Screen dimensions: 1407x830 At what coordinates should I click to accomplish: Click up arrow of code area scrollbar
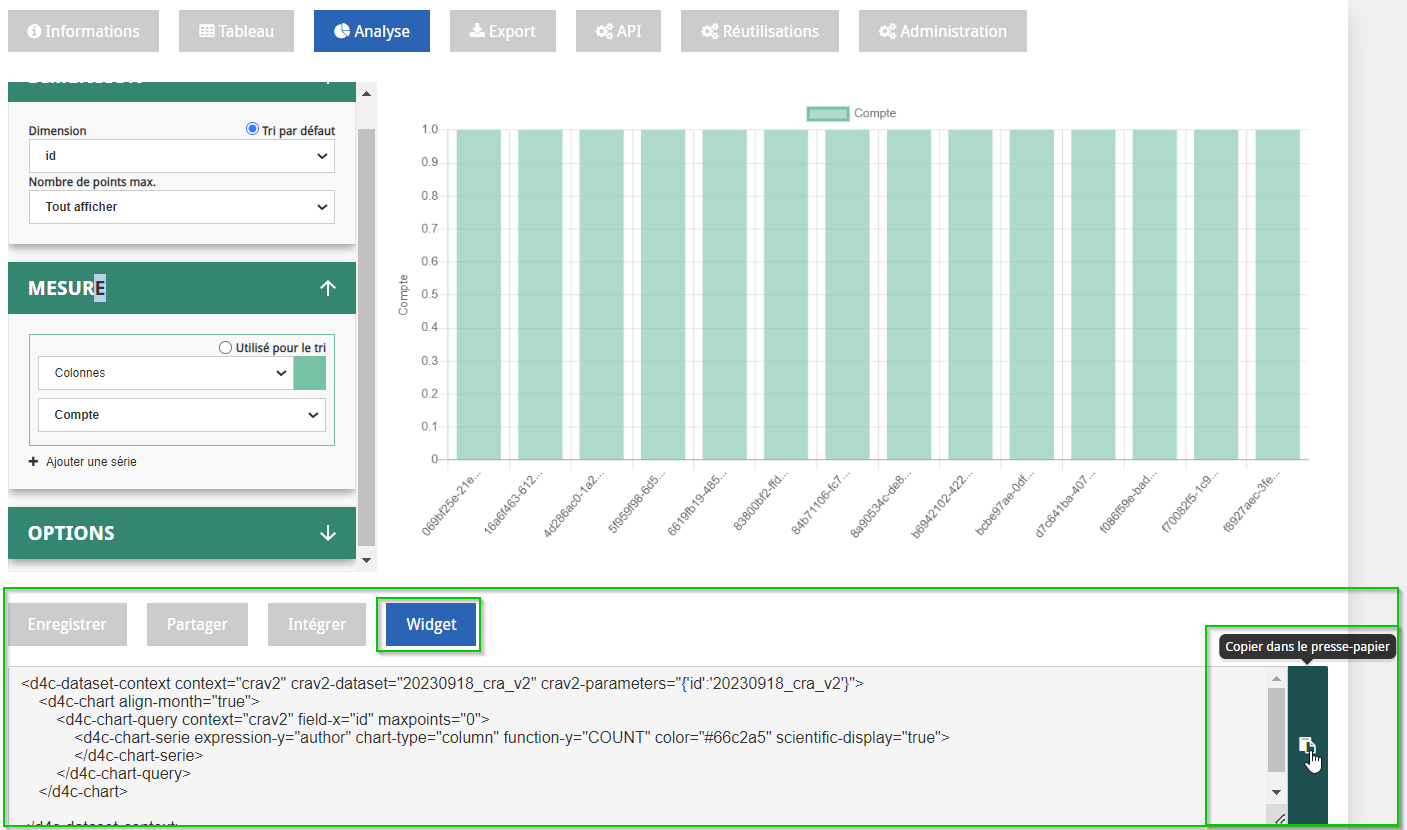point(1276,678)
